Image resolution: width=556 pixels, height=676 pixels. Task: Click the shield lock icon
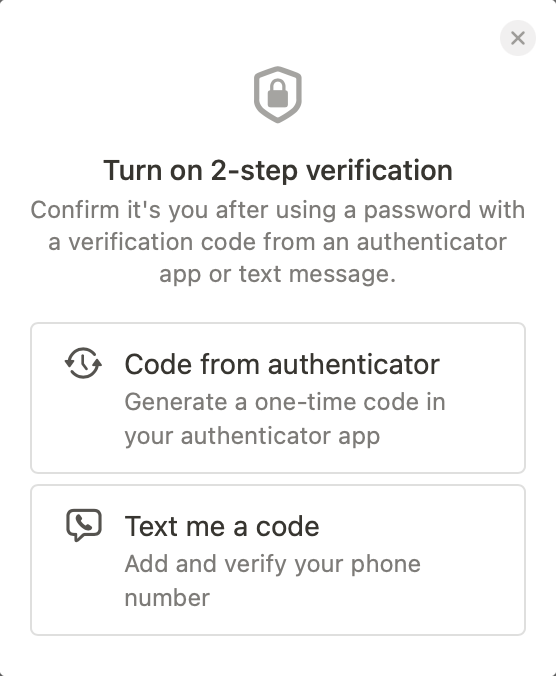click(x=278, y=94)
